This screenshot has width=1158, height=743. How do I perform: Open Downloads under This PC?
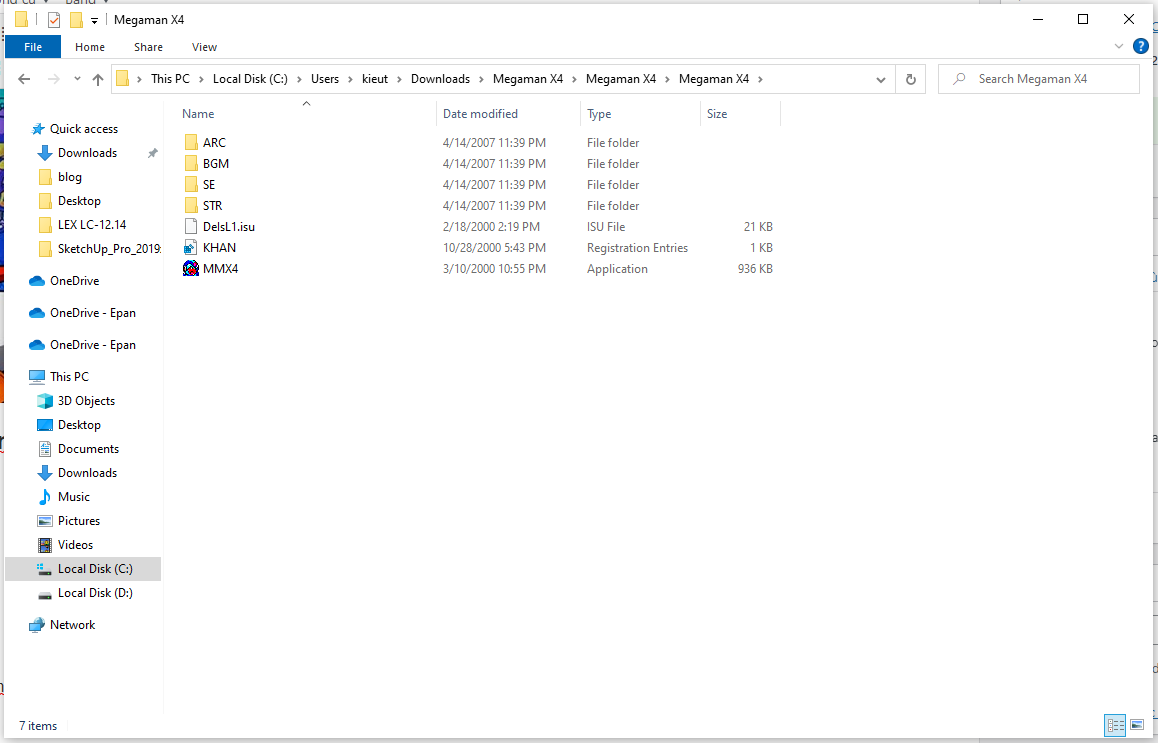pos(78,473)
